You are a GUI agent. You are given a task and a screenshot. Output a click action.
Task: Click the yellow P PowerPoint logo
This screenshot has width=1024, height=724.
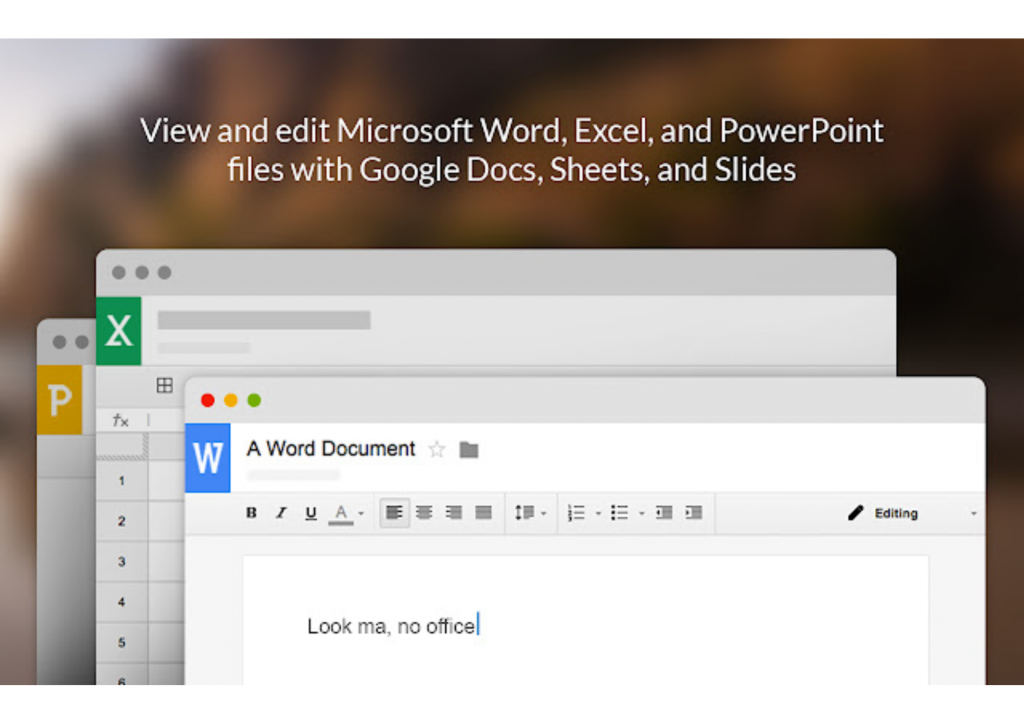[x=59, y=400]
